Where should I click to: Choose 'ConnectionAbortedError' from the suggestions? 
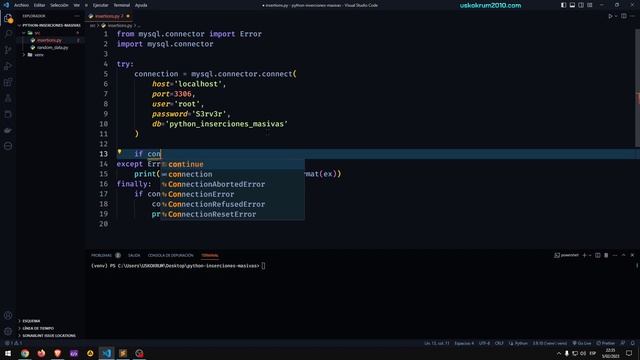[x=232, y=184]
